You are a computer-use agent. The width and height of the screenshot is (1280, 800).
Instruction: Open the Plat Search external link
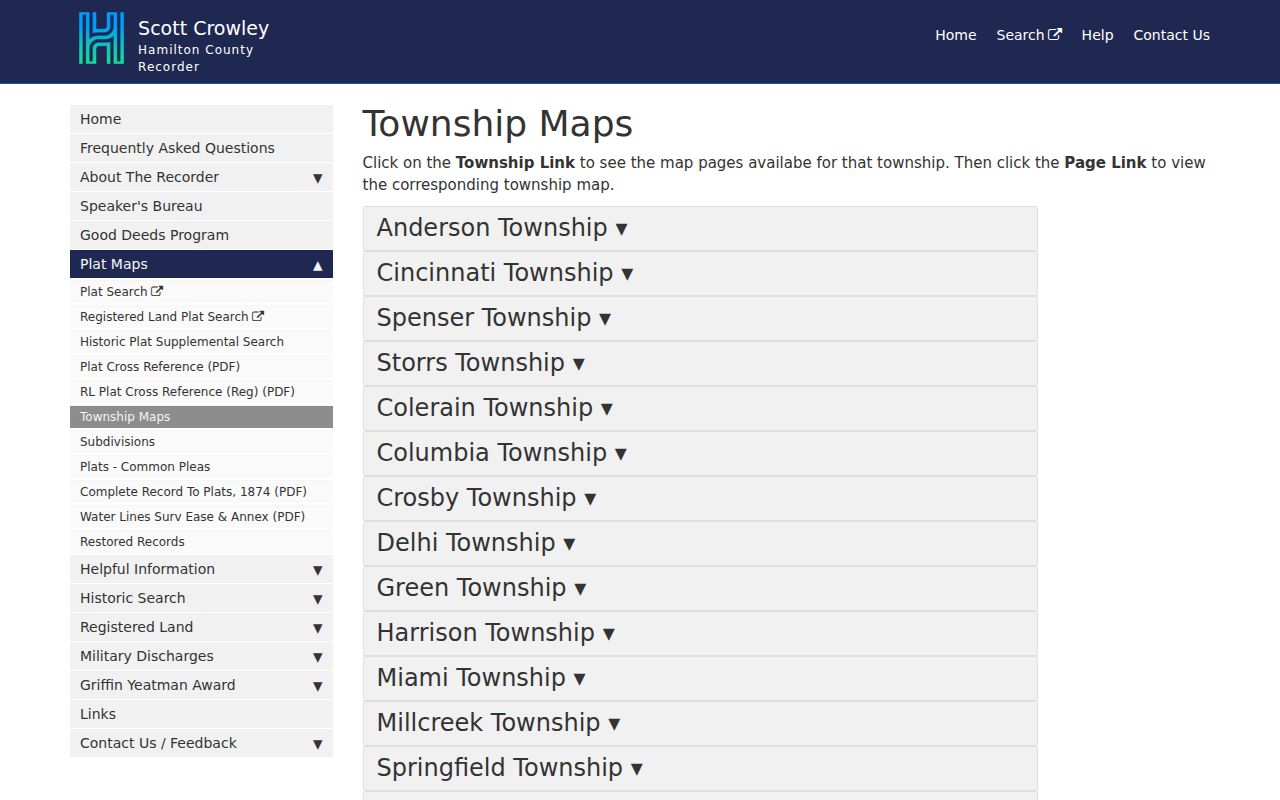(x=201, y=292)
